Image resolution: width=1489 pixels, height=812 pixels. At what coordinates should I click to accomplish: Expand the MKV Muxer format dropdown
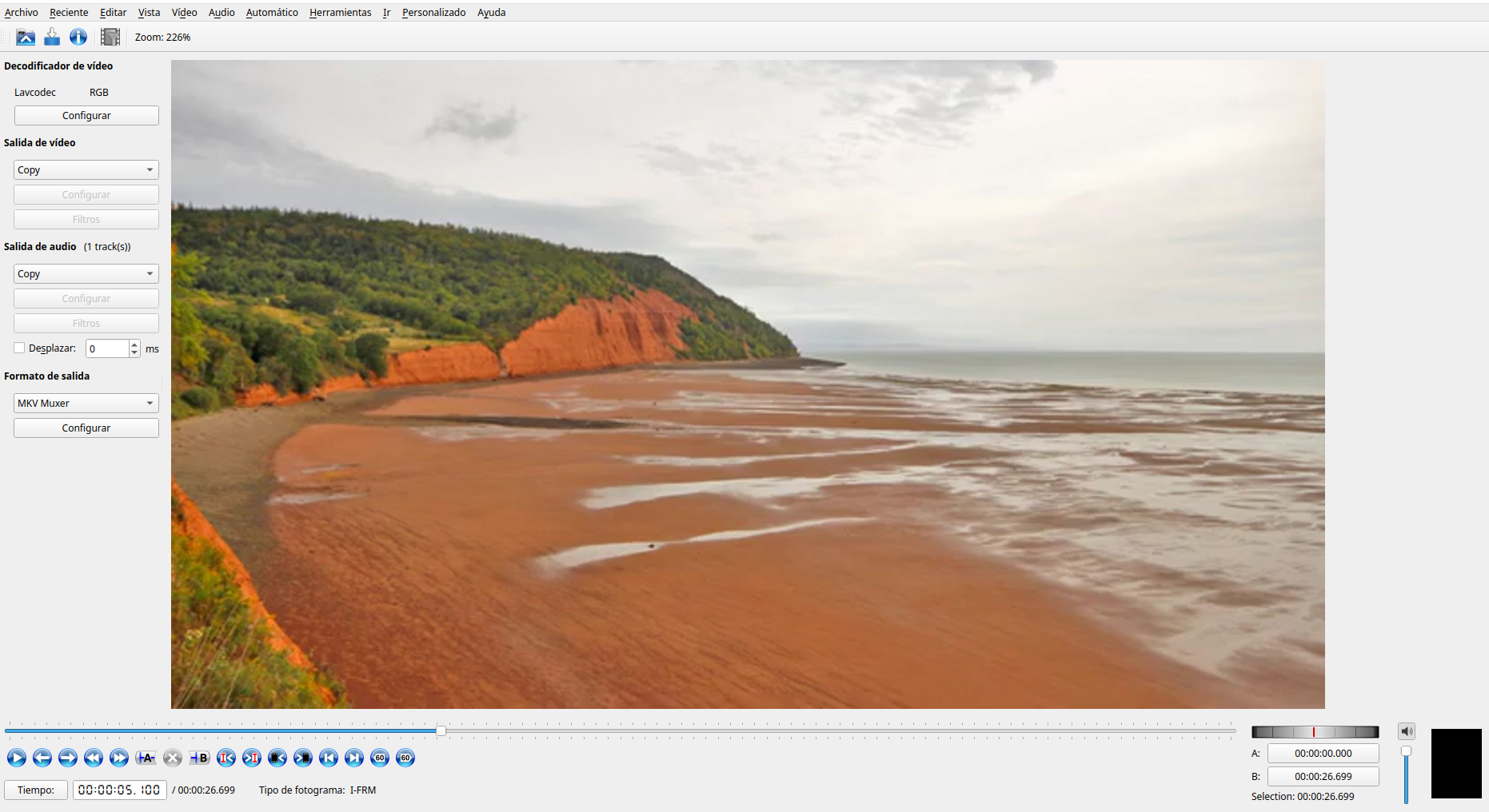[x=86, y=403]
